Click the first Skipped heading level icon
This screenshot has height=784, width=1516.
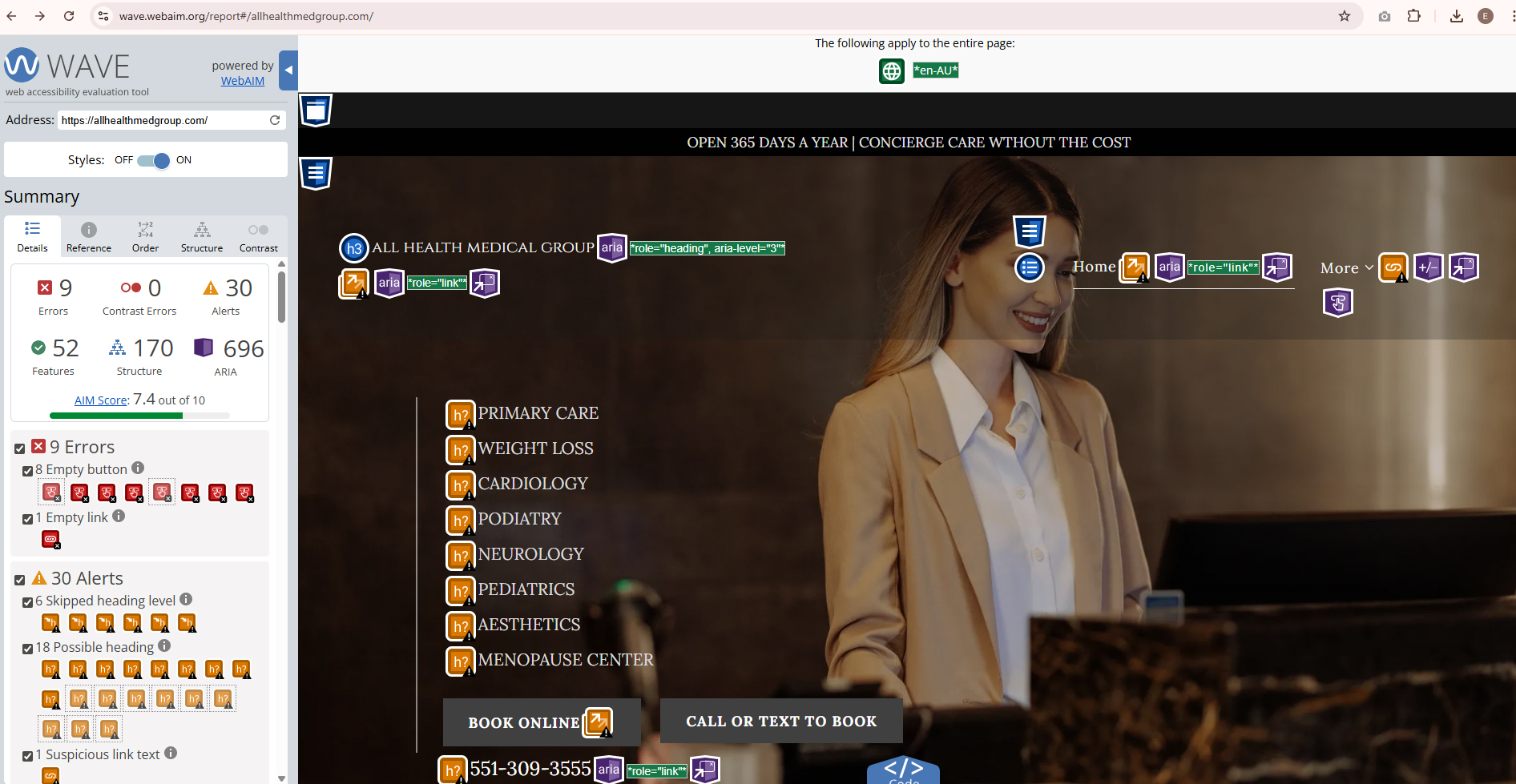pos(50,622)
